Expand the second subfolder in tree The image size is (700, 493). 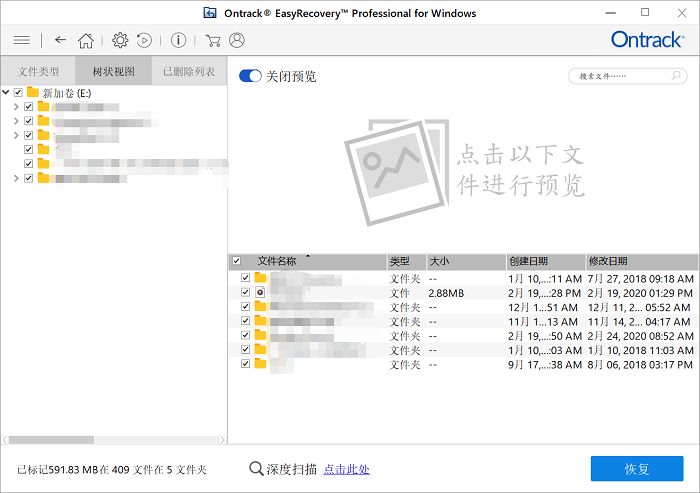pyautogui.click(x=16, y=121)
